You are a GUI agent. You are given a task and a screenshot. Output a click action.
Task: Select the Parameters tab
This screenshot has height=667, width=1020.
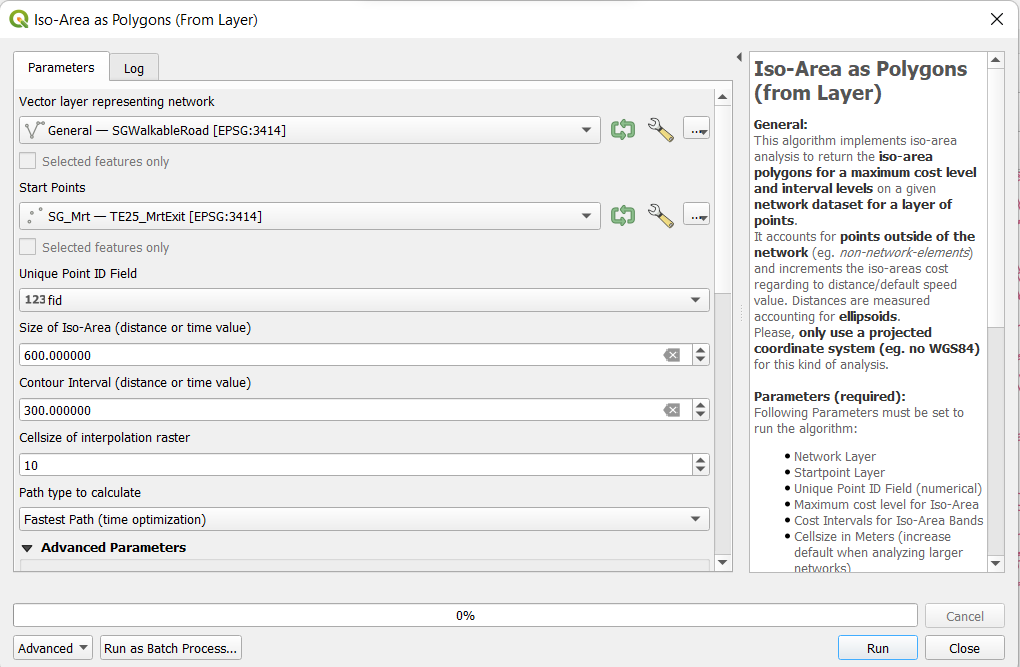[x=61, y=68]
